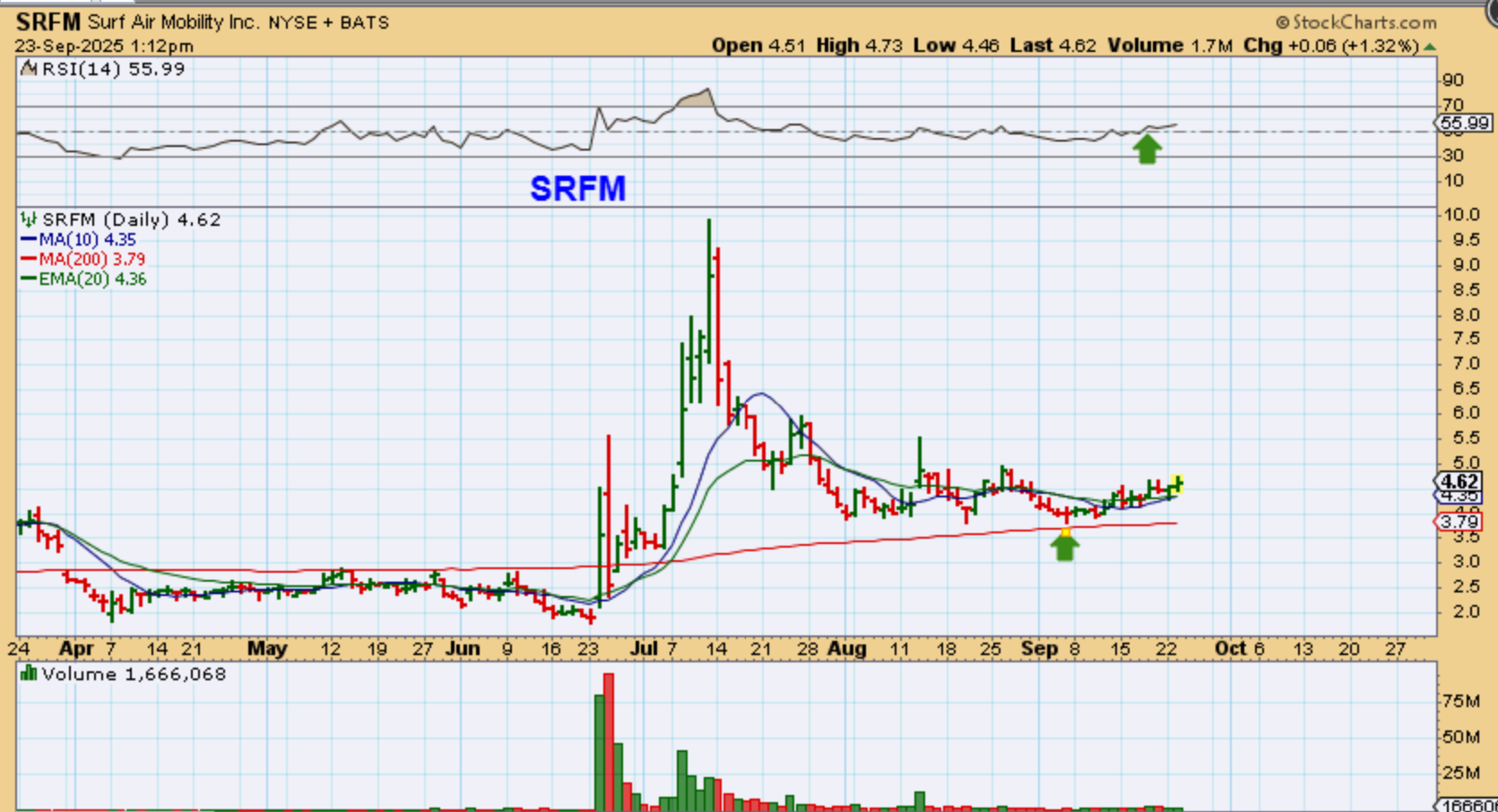Screen dimensions: 1498x812
Task: Click the 75M volume axis label
Action: tap(1460, 702)
